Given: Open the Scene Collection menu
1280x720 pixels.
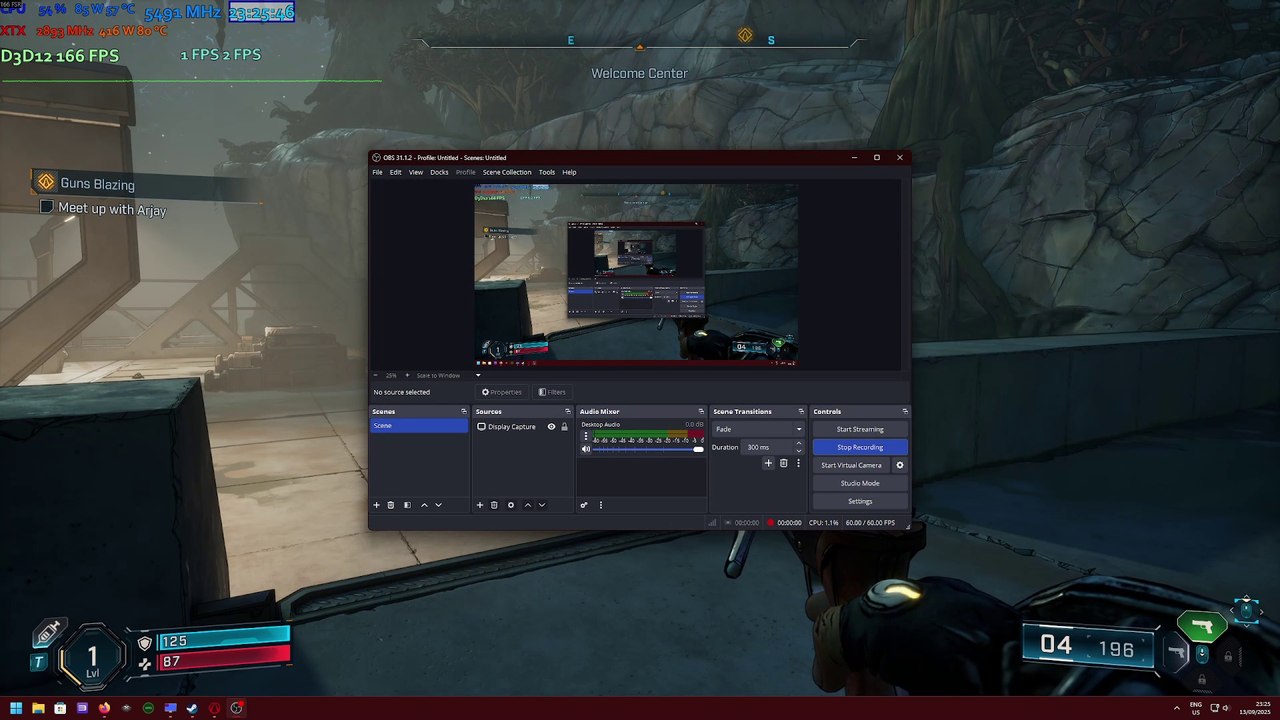Looking at the screenshot, I should pos(507,172).
